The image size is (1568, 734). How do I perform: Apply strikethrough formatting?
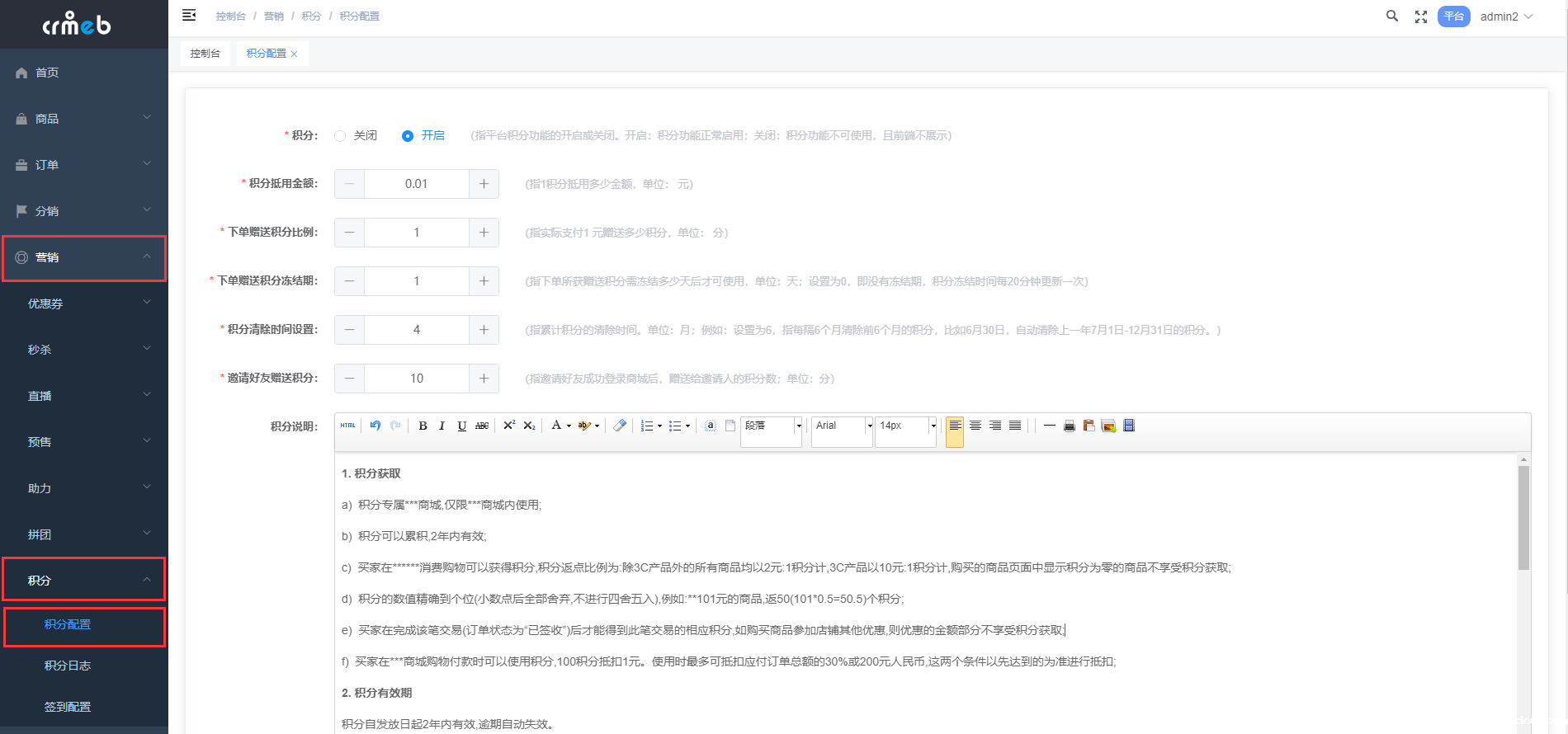(482, 426)
